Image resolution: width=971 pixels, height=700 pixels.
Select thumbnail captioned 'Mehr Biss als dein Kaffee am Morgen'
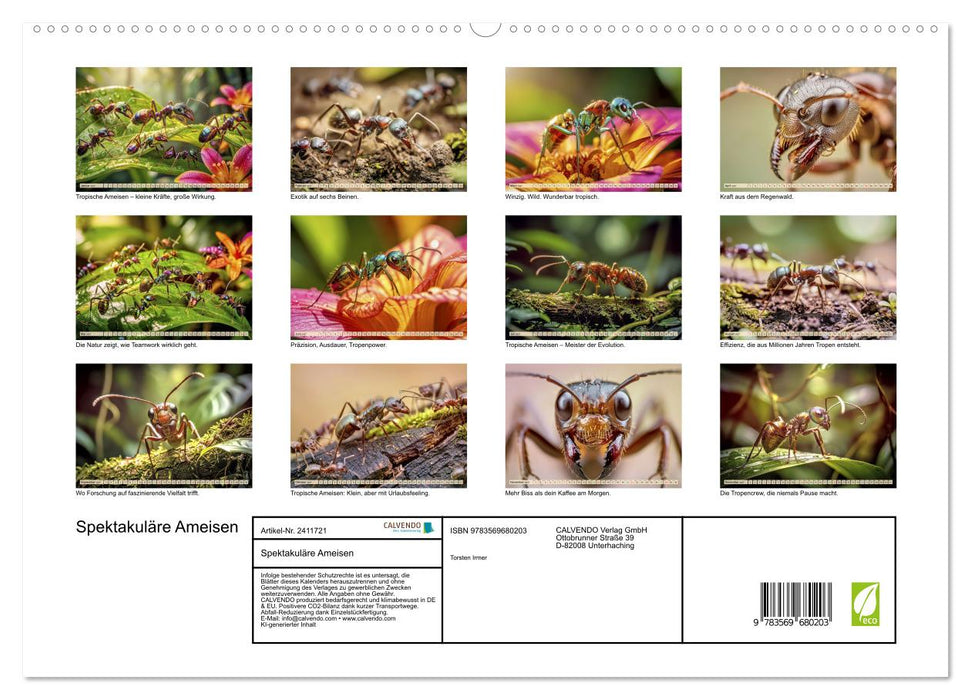(x=593, y=426)
